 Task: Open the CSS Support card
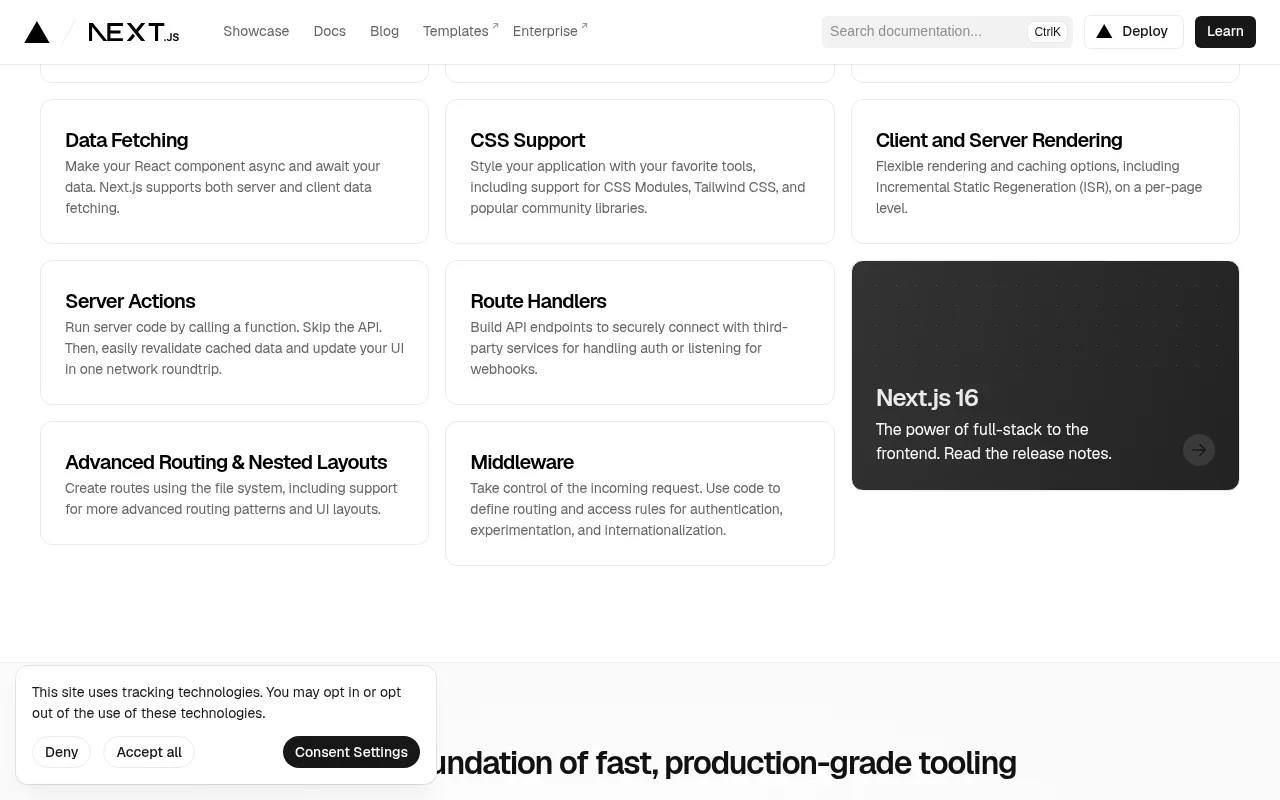click(640, 171)
